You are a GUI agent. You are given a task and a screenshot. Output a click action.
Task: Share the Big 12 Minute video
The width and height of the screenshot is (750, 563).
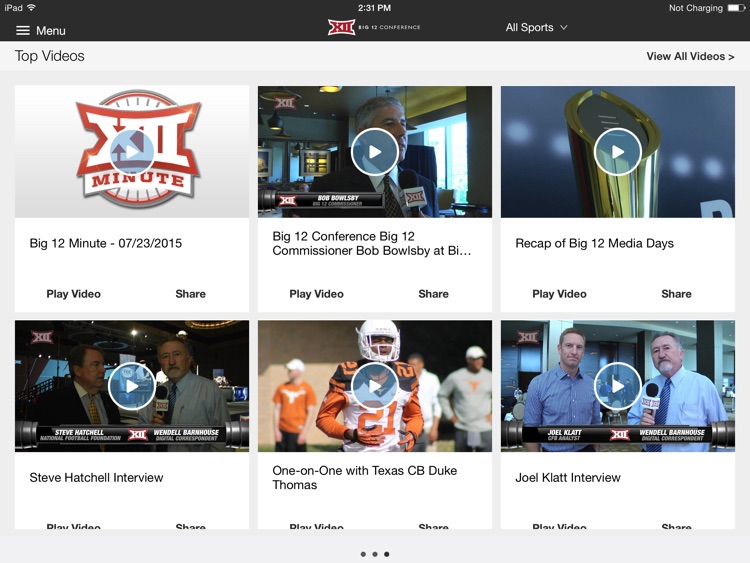[x=190, y=294]
